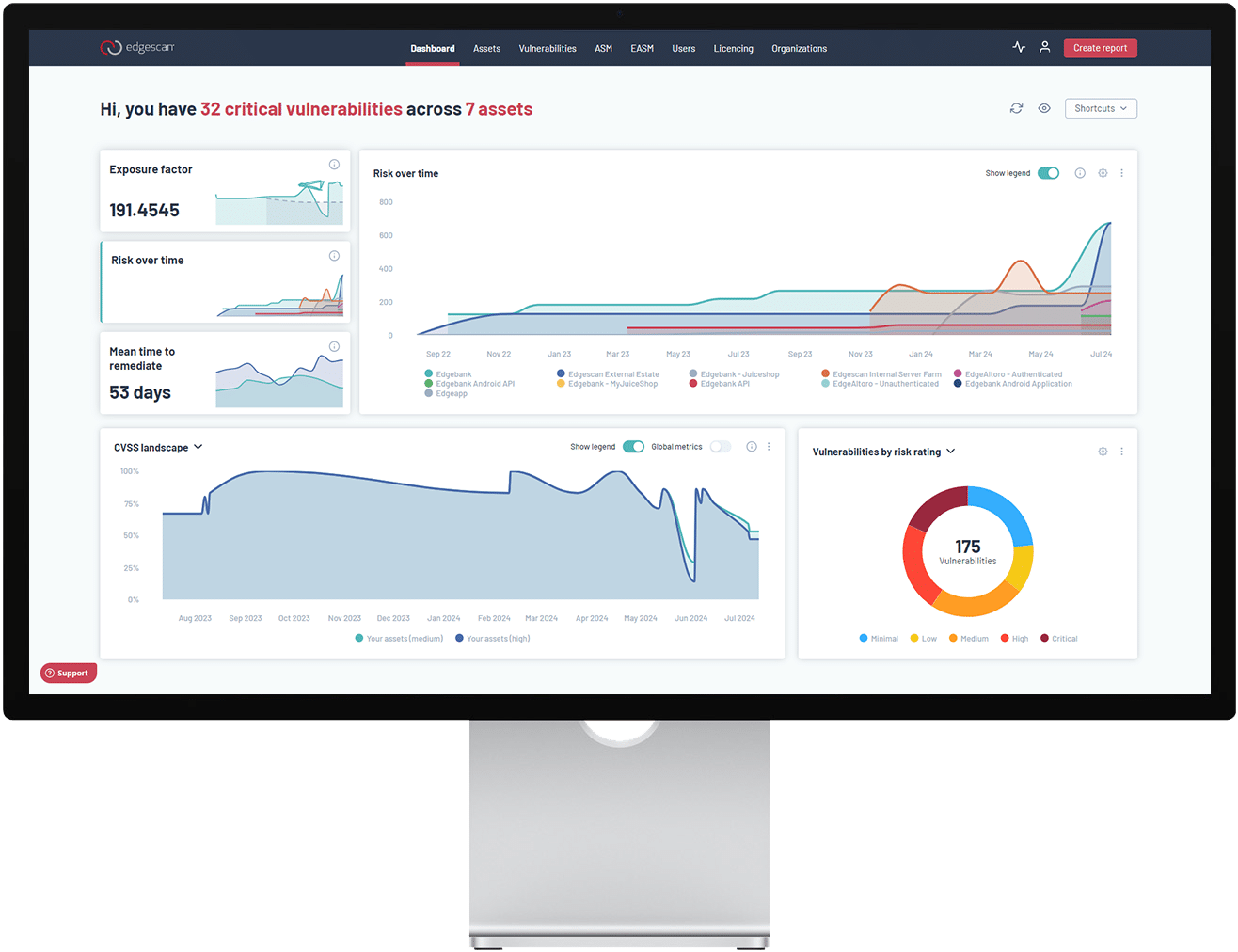1238x952 pixels.
Task: Click 32 critical vulnerabilities link
Action: pyautogui.click(x=301, y=109)
